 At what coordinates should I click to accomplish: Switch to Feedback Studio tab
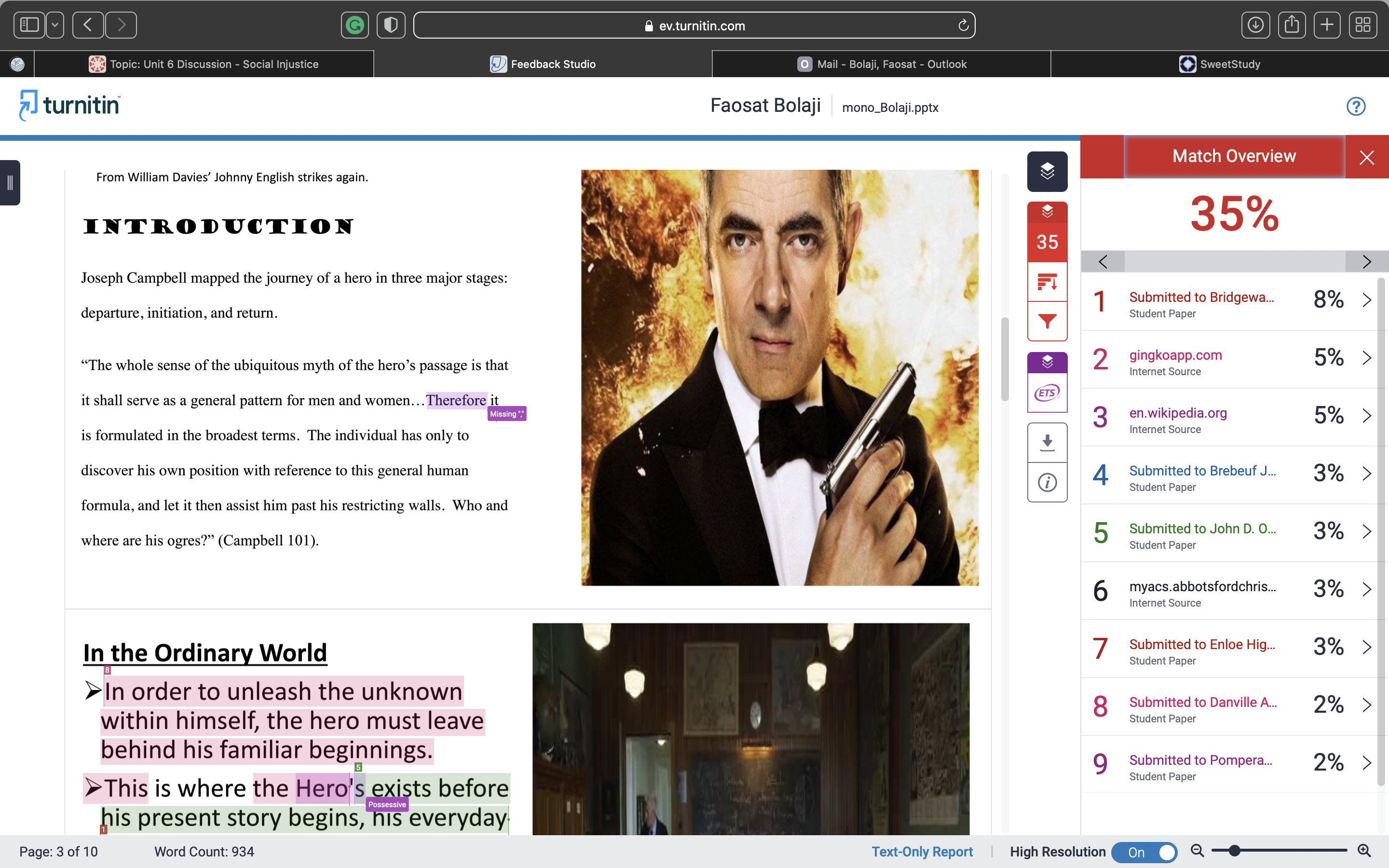[x=543, y=64]
